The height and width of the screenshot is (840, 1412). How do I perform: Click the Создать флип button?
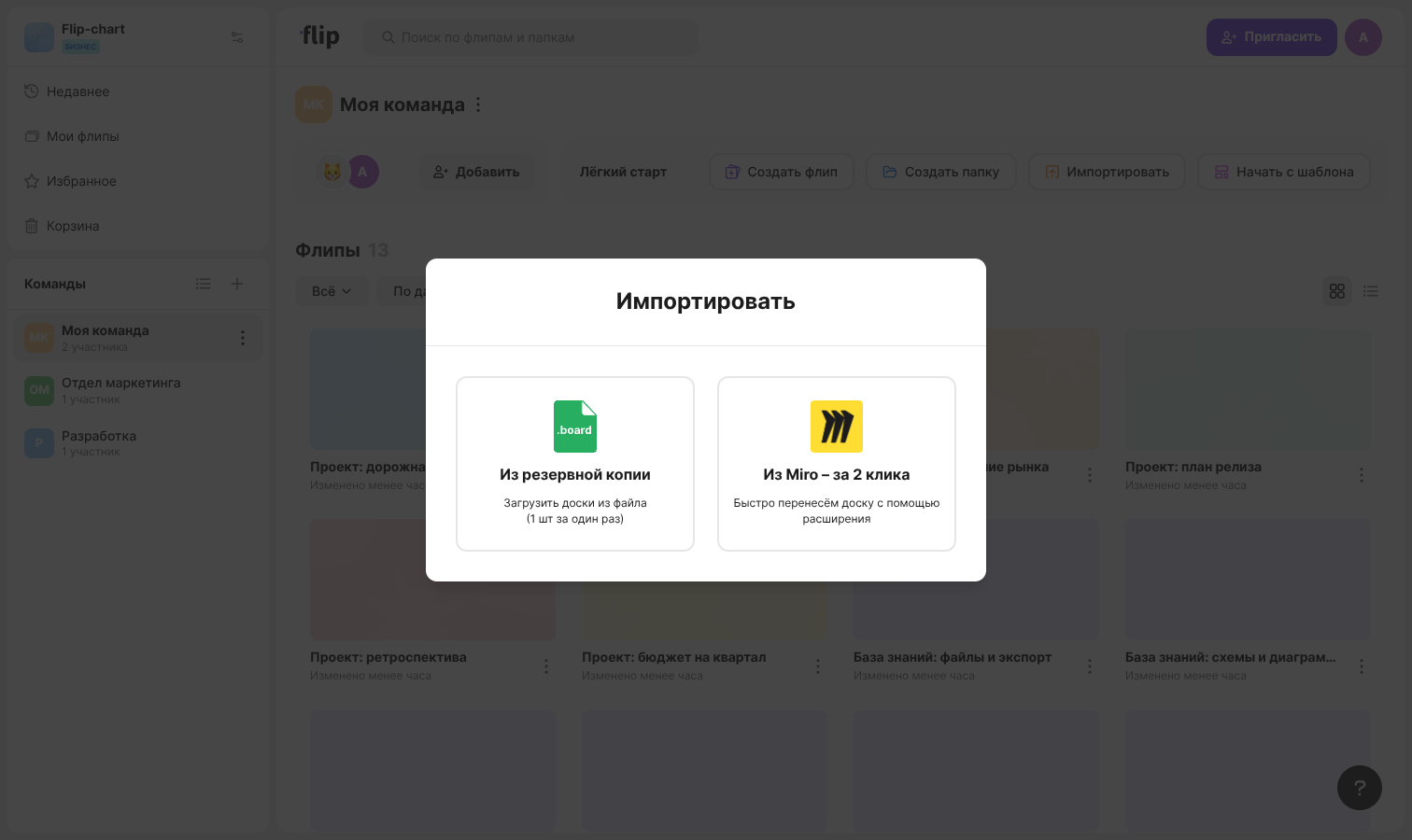click(782, 172)
